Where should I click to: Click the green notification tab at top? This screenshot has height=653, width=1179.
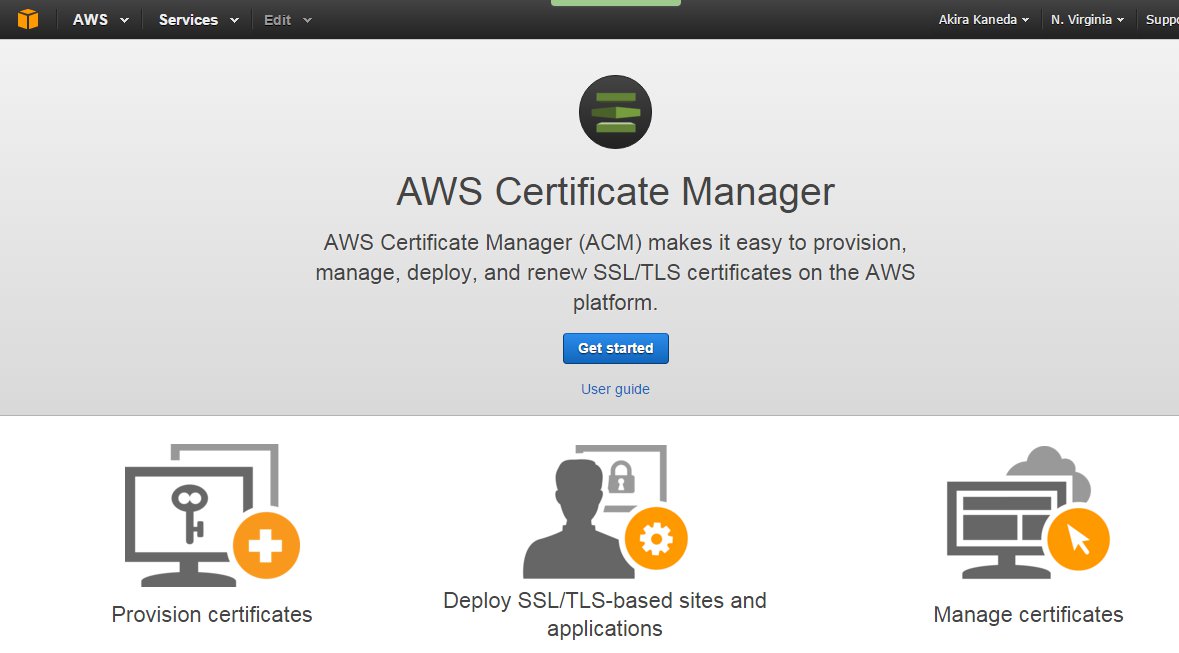point(615,3)
